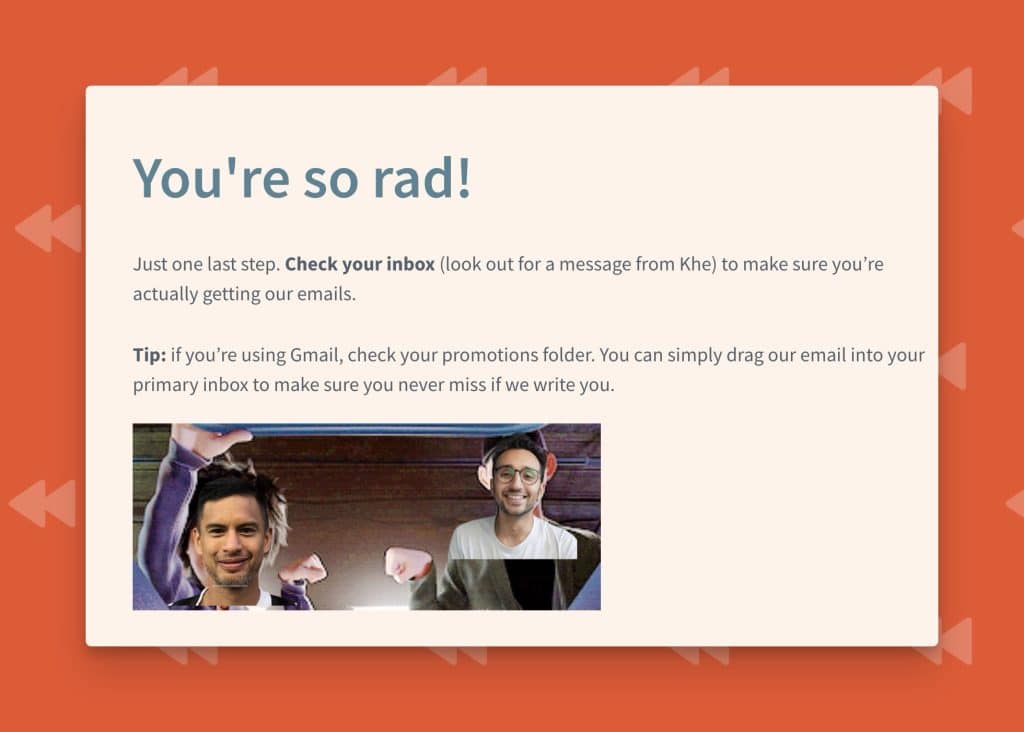Click the man wearing glasses in the image

(517, 487)
